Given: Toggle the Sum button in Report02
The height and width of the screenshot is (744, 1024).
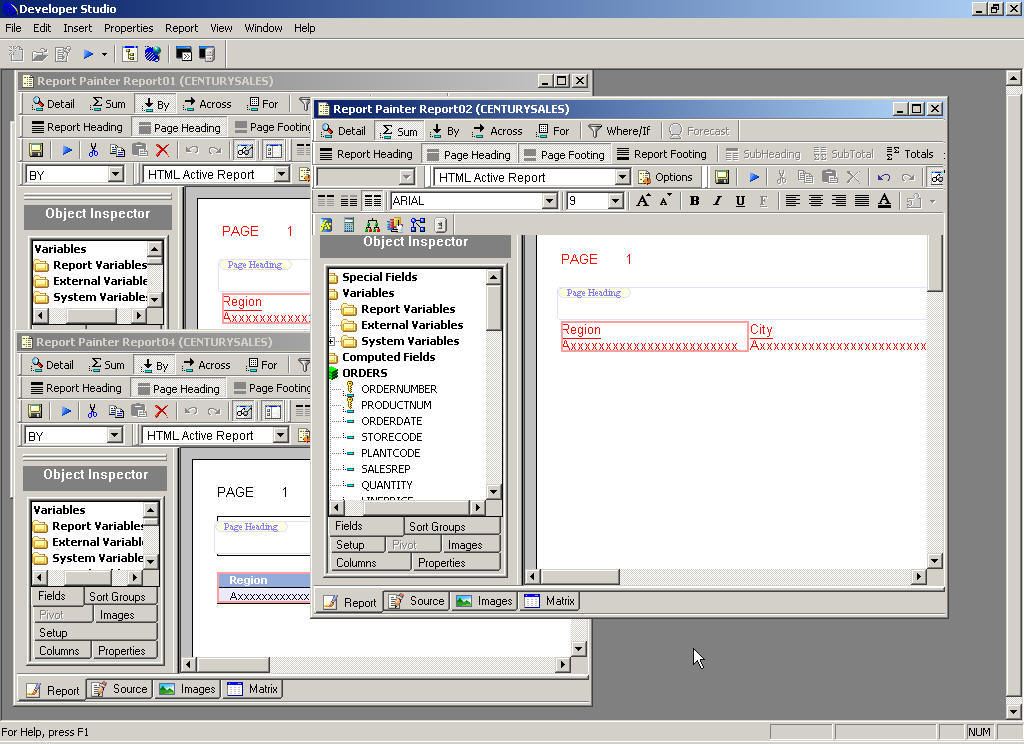Looking at the screenshot, I should [397, 131].
